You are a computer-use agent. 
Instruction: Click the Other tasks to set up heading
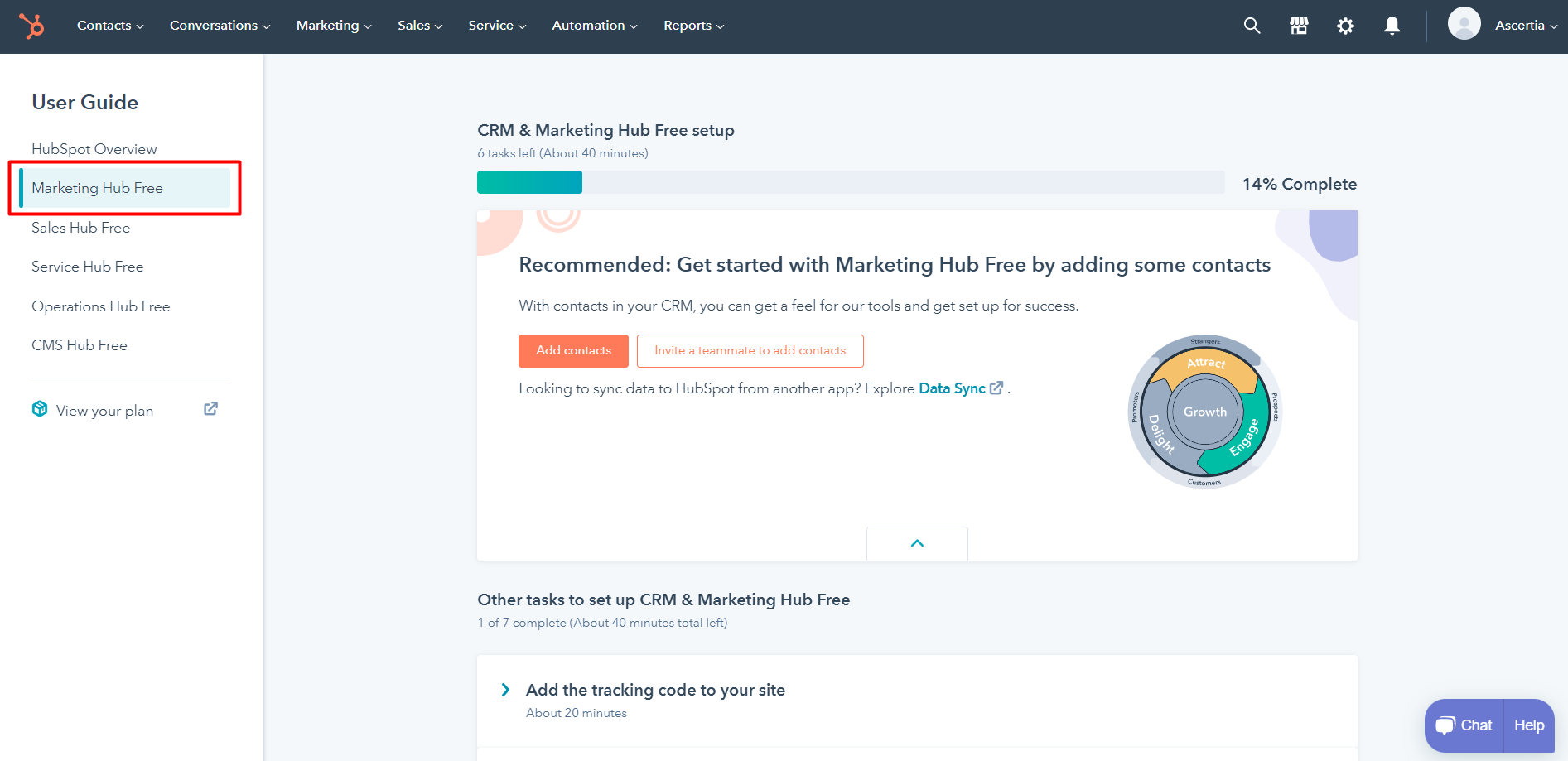tap(663, 600)
